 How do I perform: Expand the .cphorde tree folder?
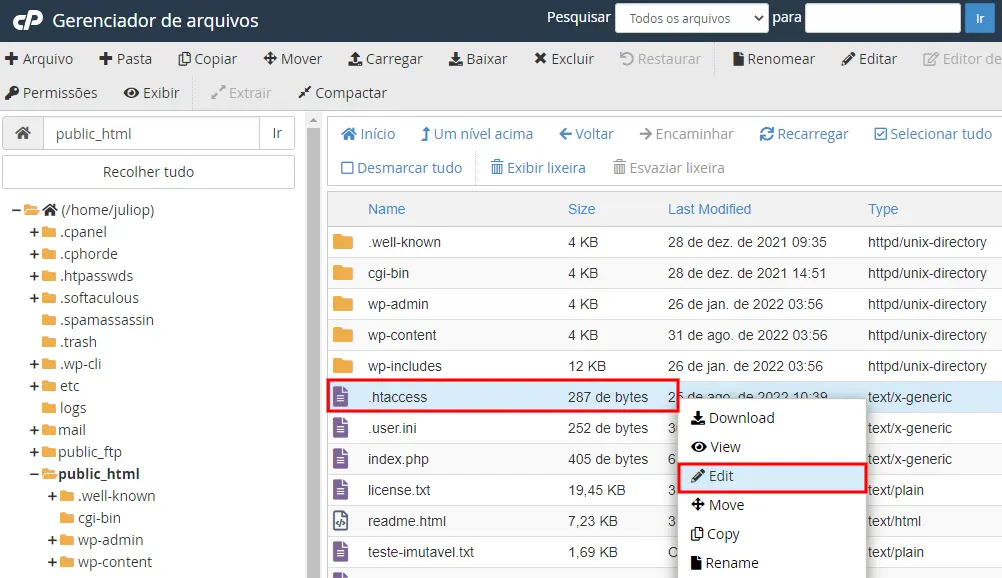point(35,254)
